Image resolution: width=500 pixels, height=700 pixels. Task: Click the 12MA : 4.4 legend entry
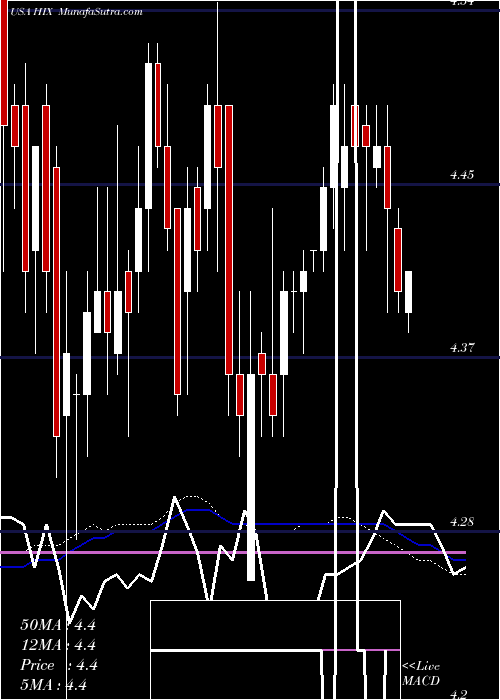click(x=58, y=645)
